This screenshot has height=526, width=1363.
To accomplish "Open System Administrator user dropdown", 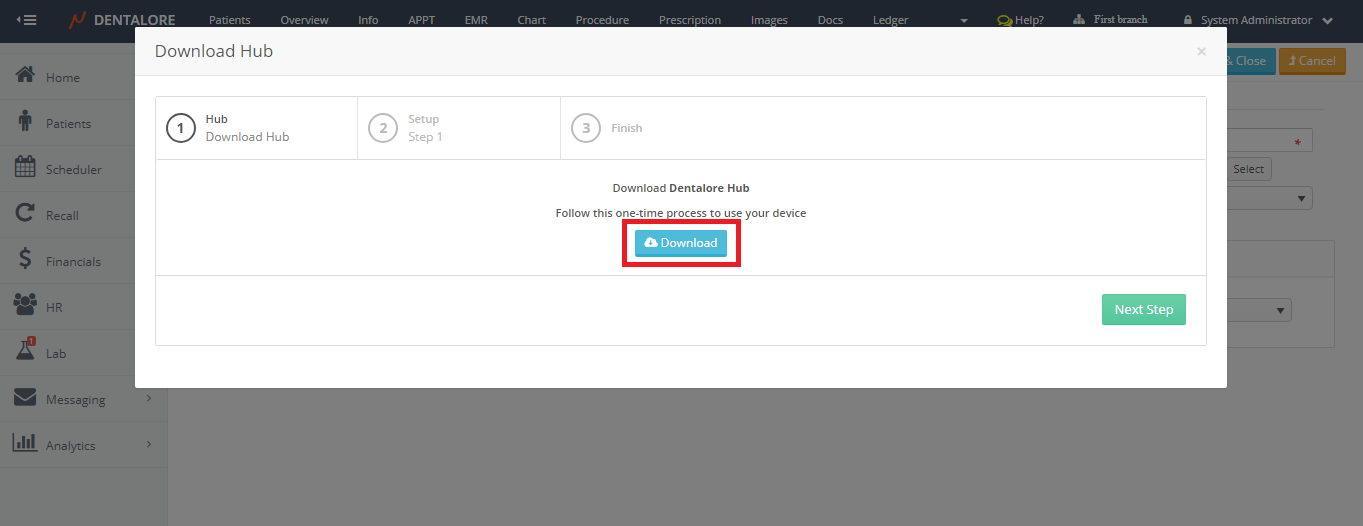I will pyautogui.click(x=1326, y=20).
